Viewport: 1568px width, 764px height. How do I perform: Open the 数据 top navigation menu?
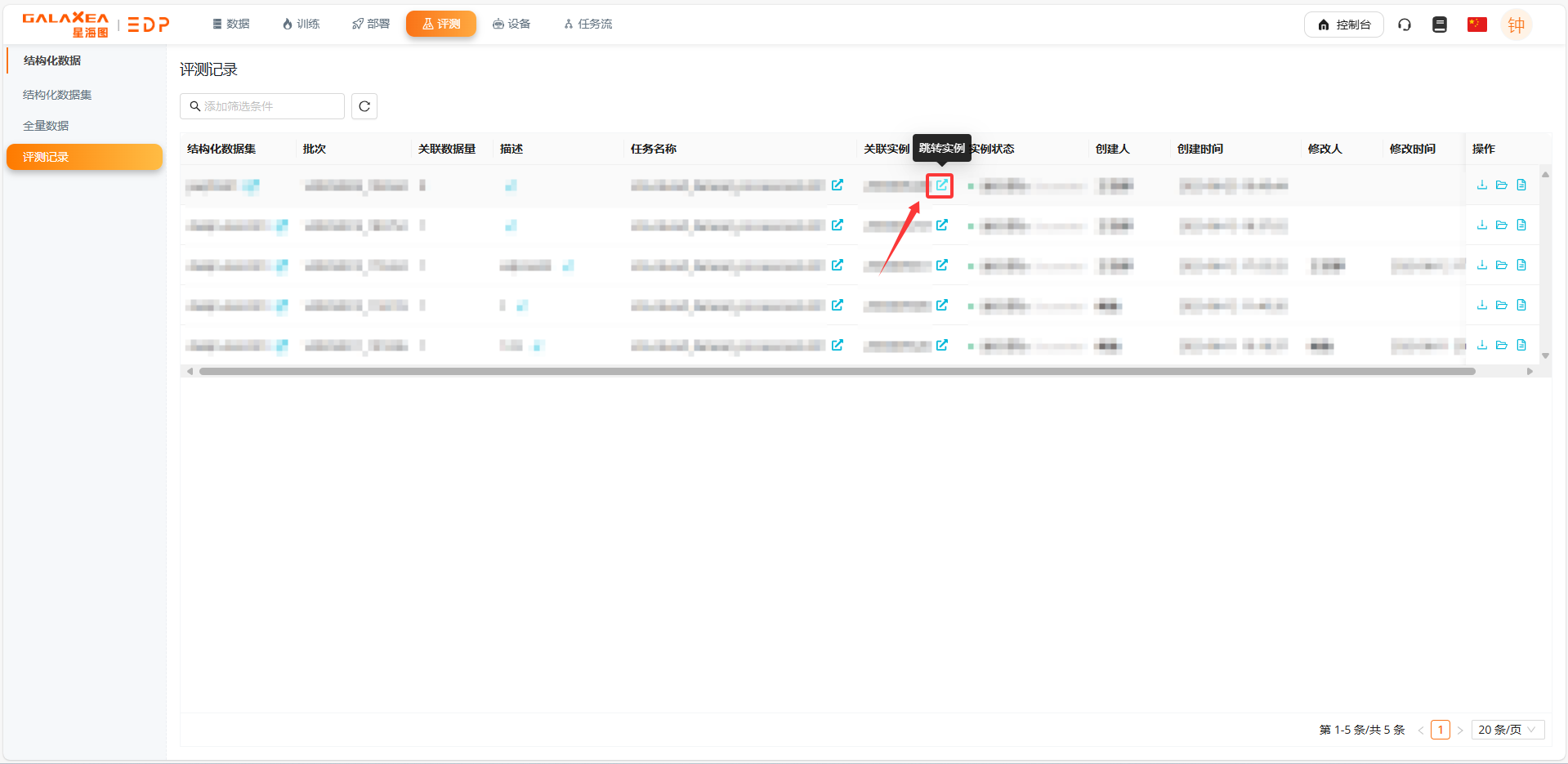pyautogui.click(x=231, y=25)
